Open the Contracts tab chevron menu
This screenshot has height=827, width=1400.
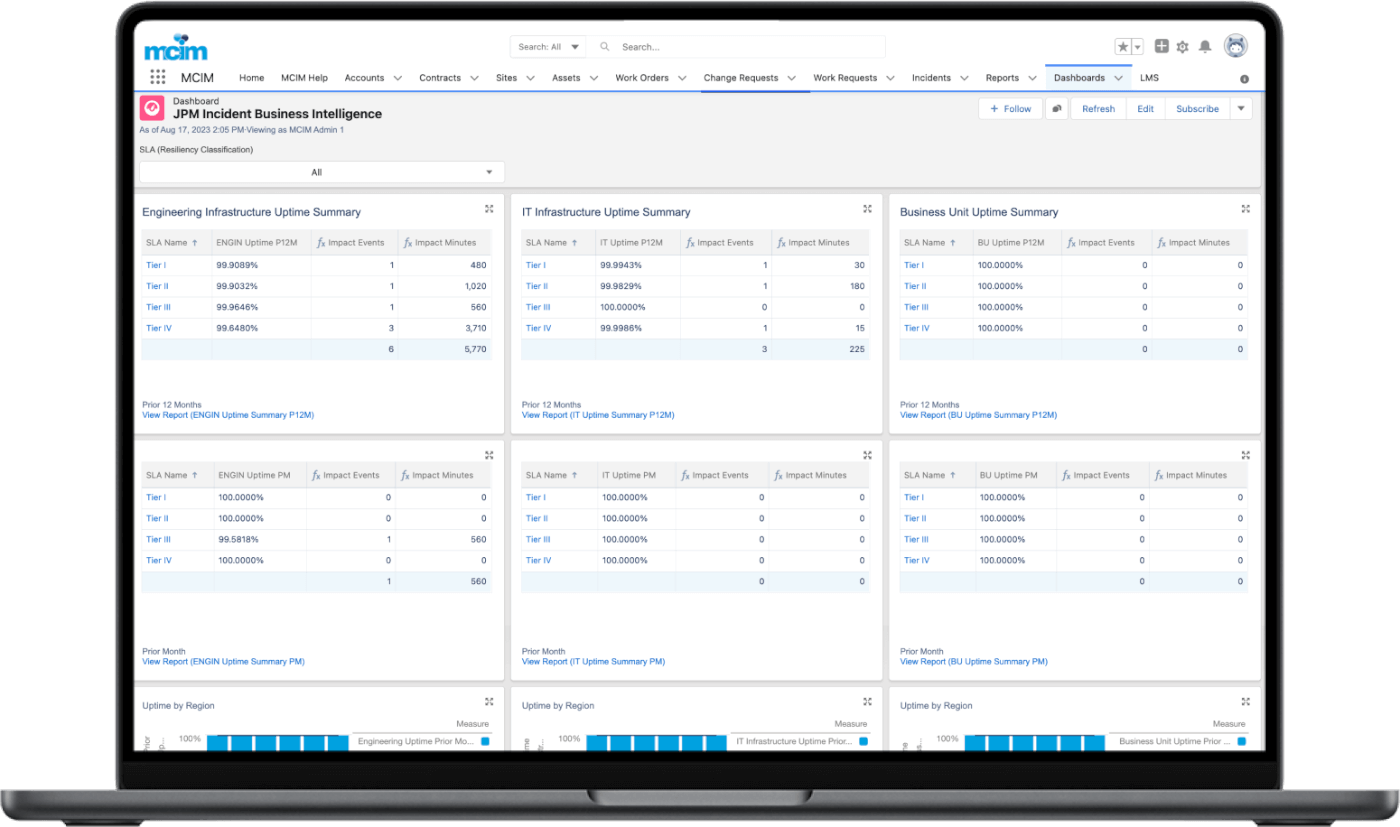[474, 78]
